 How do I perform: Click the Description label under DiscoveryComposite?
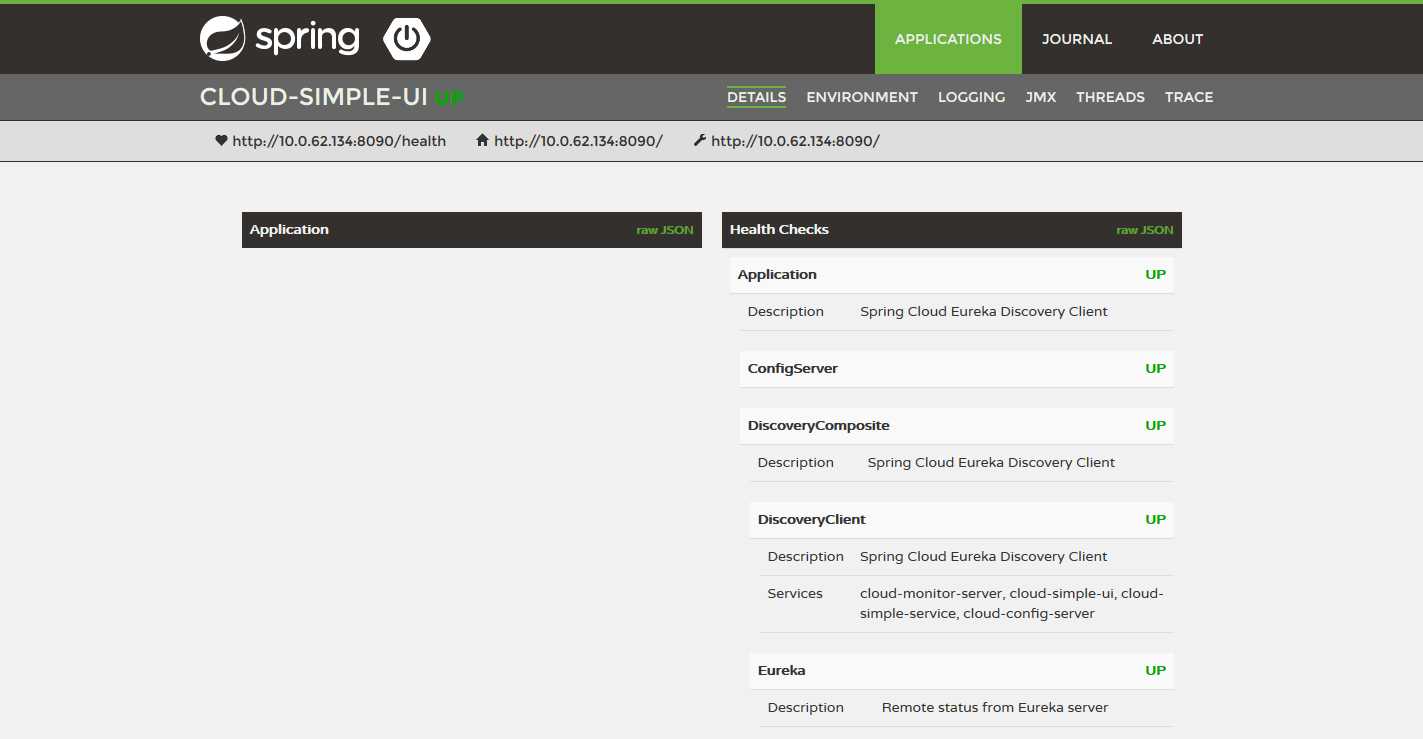click(796, 463)
